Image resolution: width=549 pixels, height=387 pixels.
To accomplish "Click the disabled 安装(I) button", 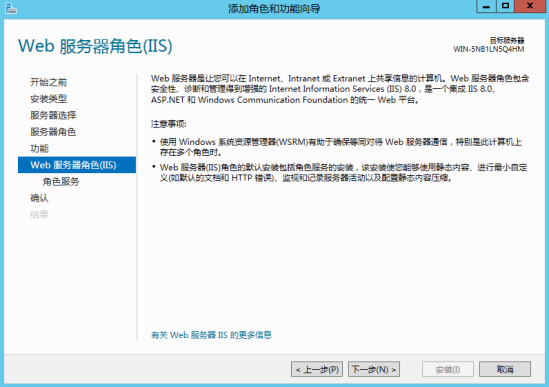I will pos(448,369).
